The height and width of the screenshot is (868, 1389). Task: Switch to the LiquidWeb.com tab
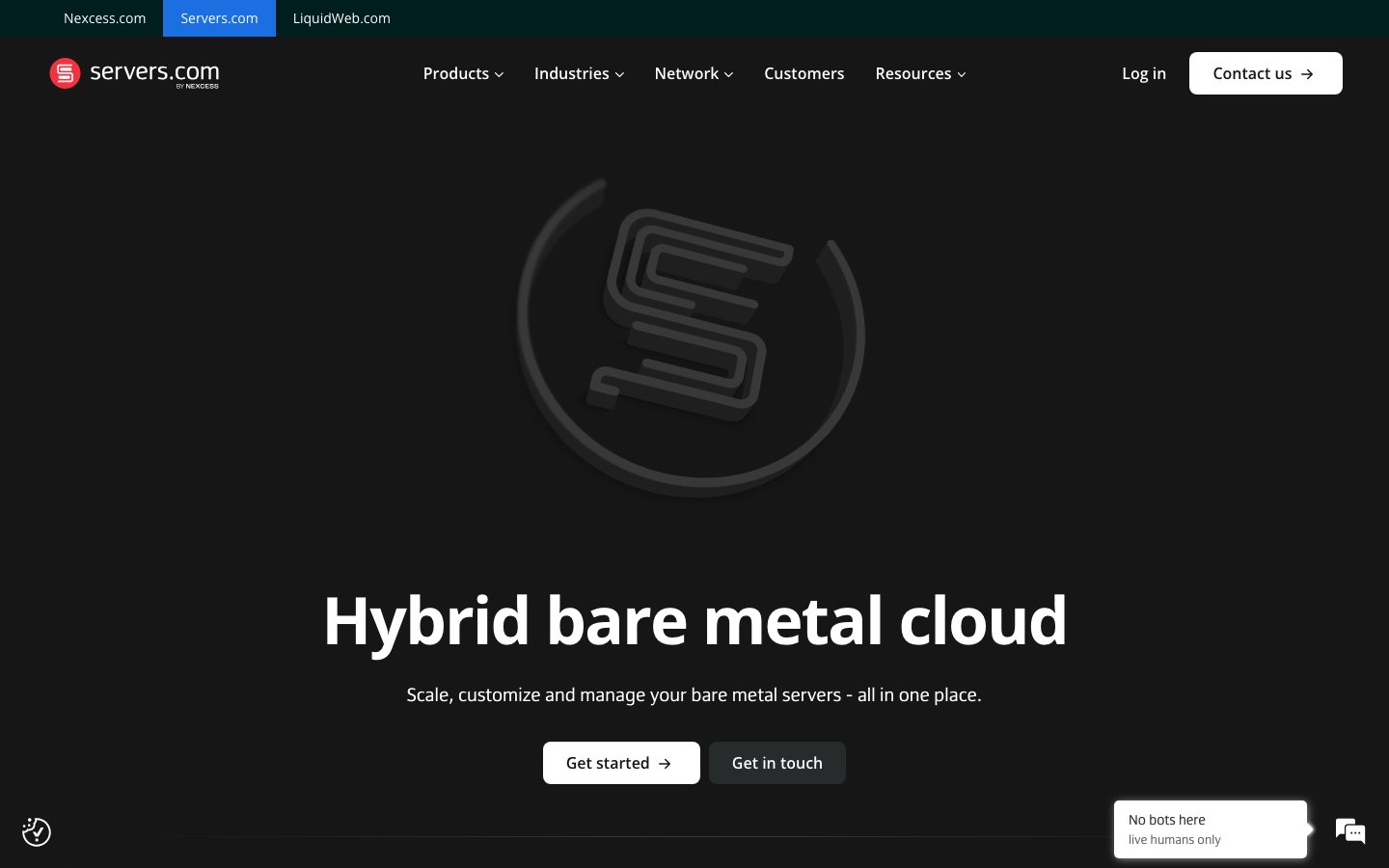point(341,18)
